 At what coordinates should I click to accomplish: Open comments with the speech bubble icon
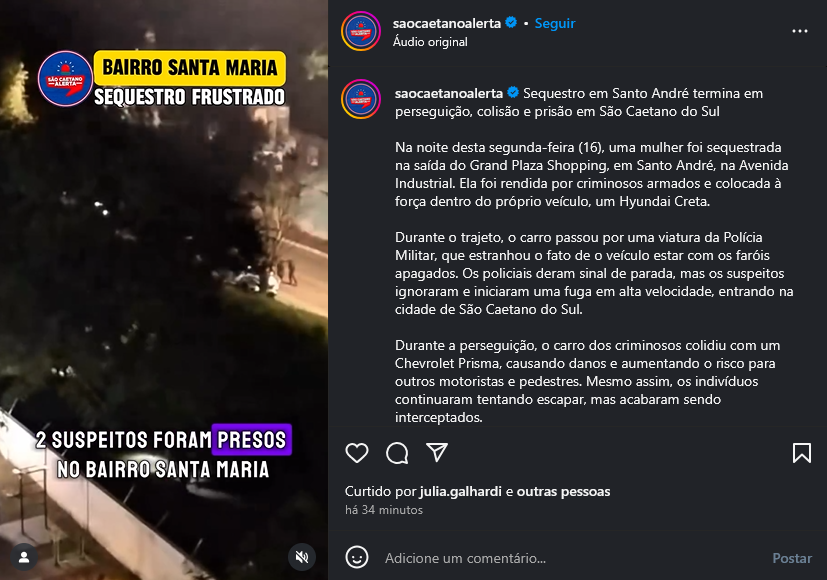[397, 453]
